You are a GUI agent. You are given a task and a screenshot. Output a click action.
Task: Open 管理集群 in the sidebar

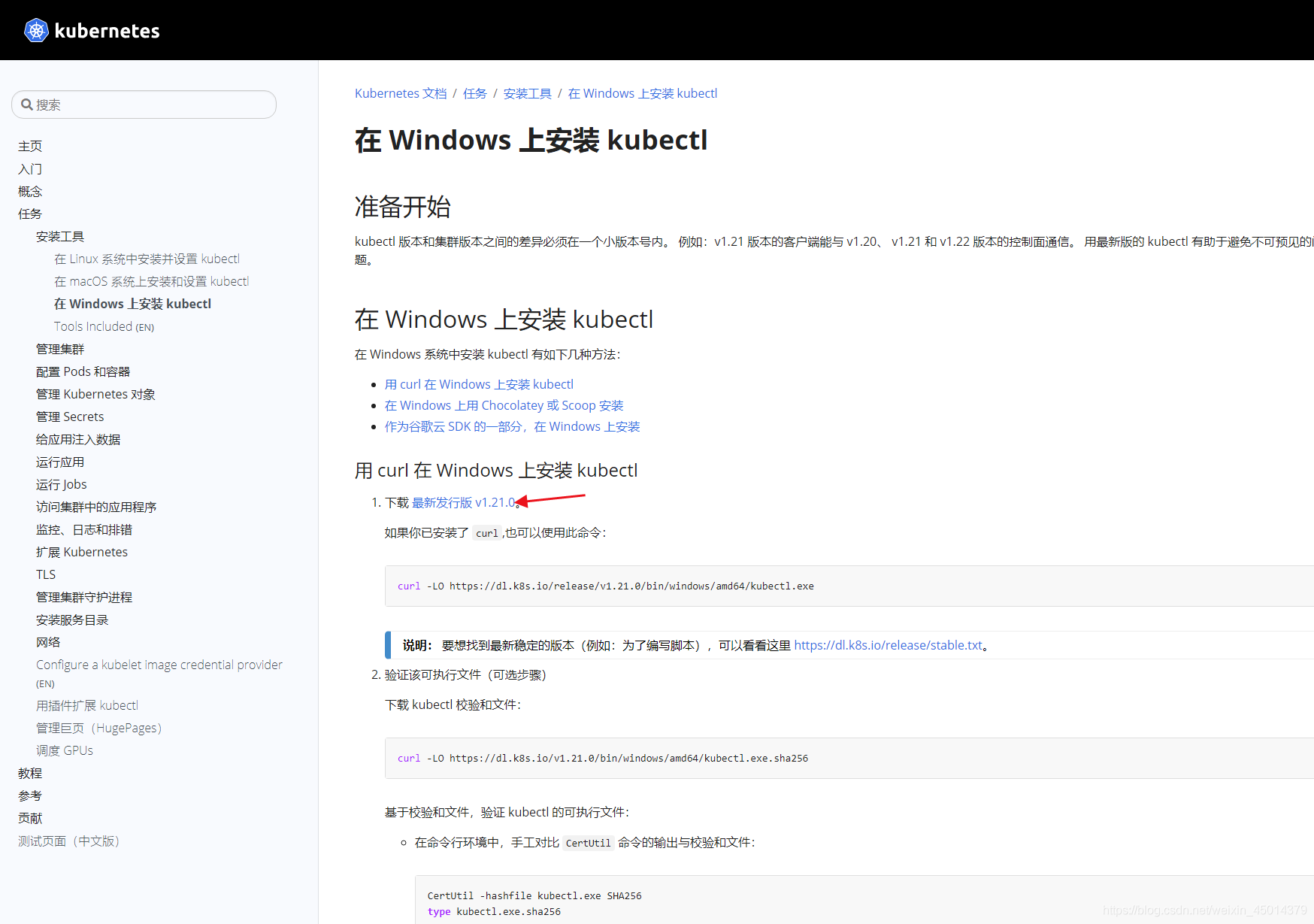pos(60,348)
